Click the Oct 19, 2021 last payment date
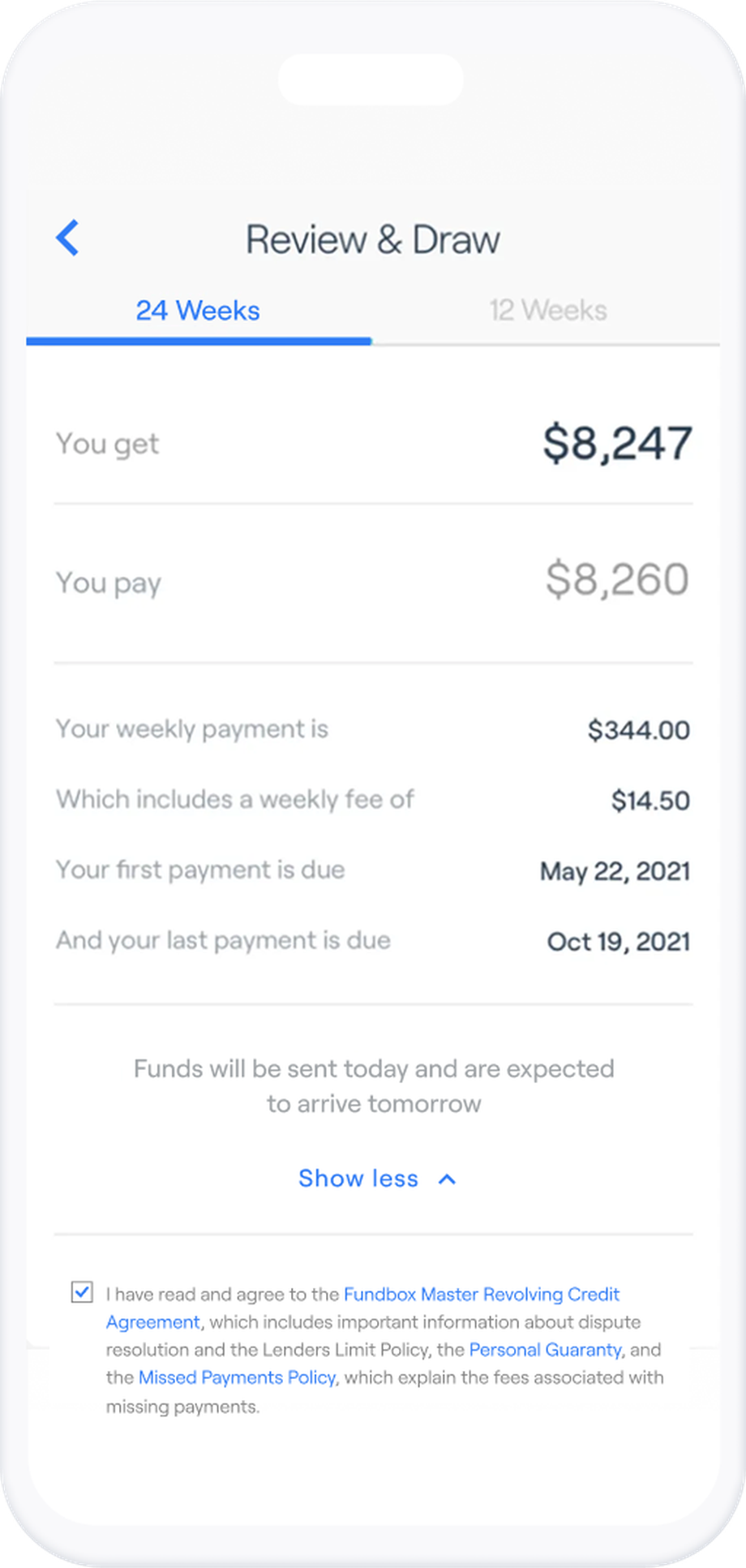Screen dimensions: 746x1568 [x=619, y=942]
